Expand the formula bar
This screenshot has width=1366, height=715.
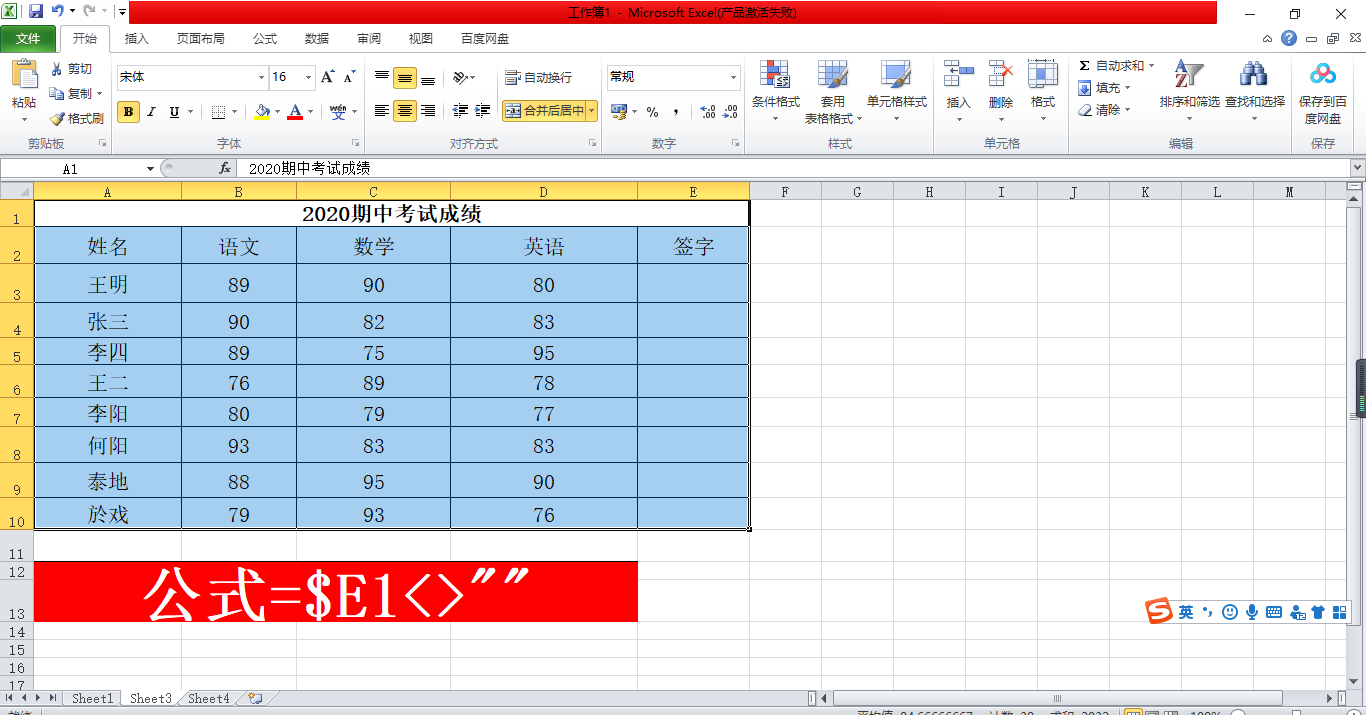point(1357,169)
